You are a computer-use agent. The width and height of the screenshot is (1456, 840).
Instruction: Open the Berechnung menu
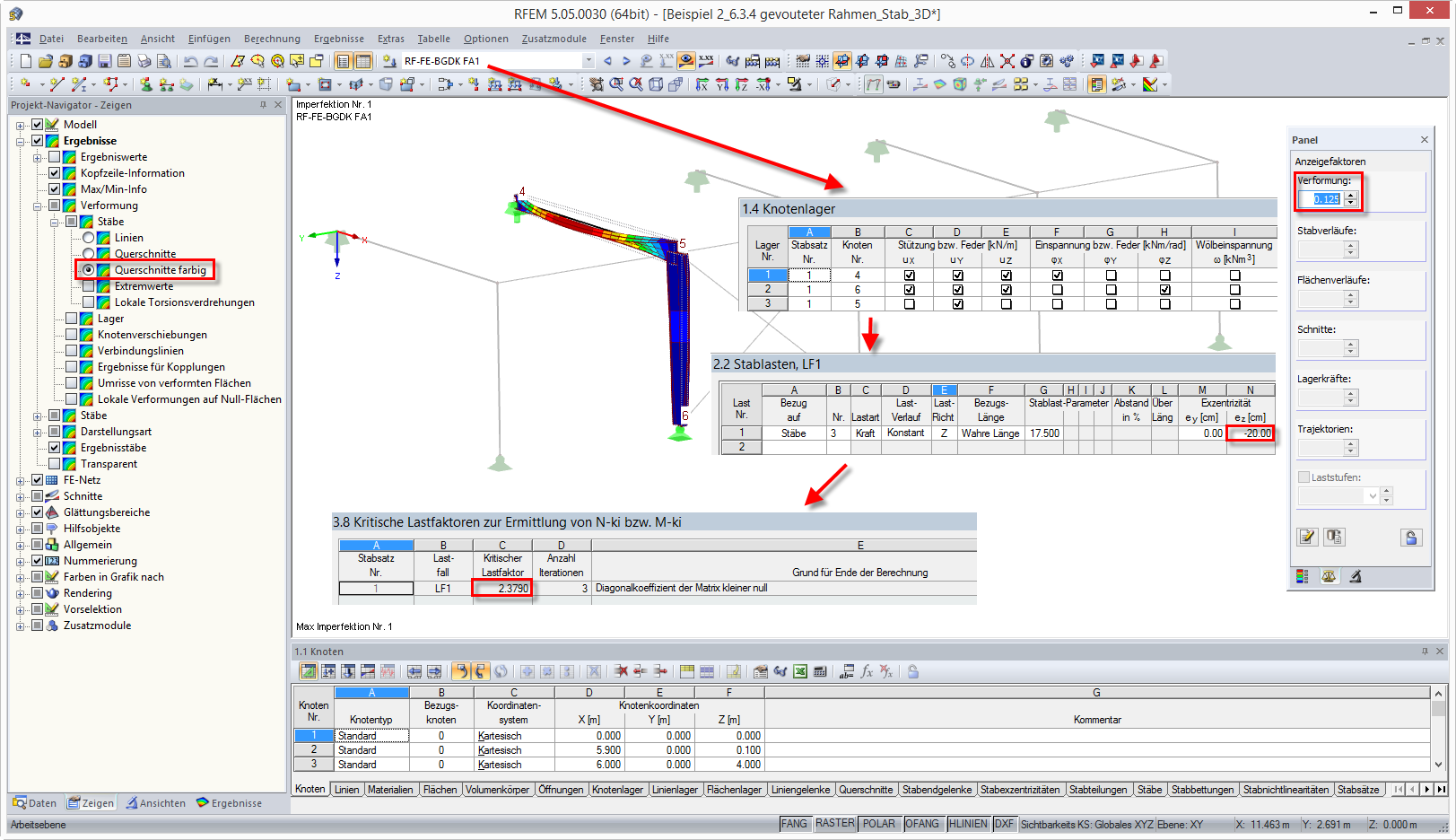272,39
